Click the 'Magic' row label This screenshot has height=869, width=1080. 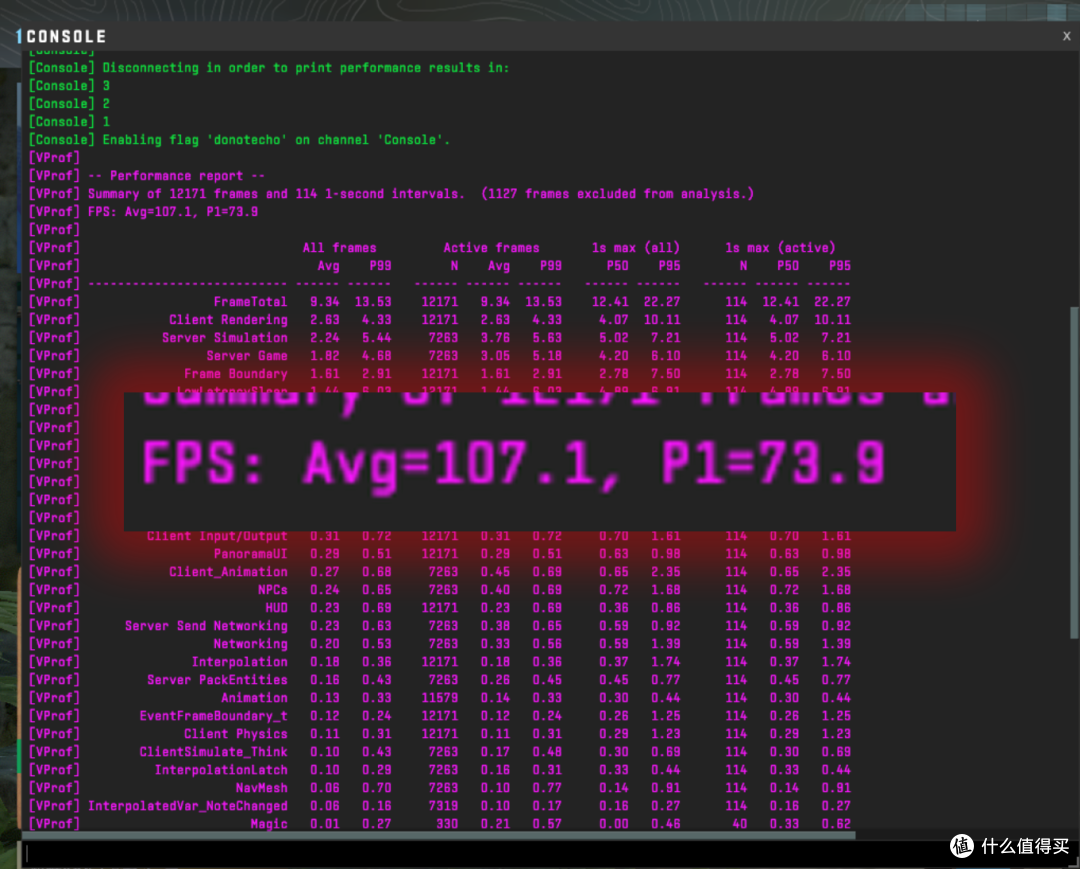[x=269, y=824]
